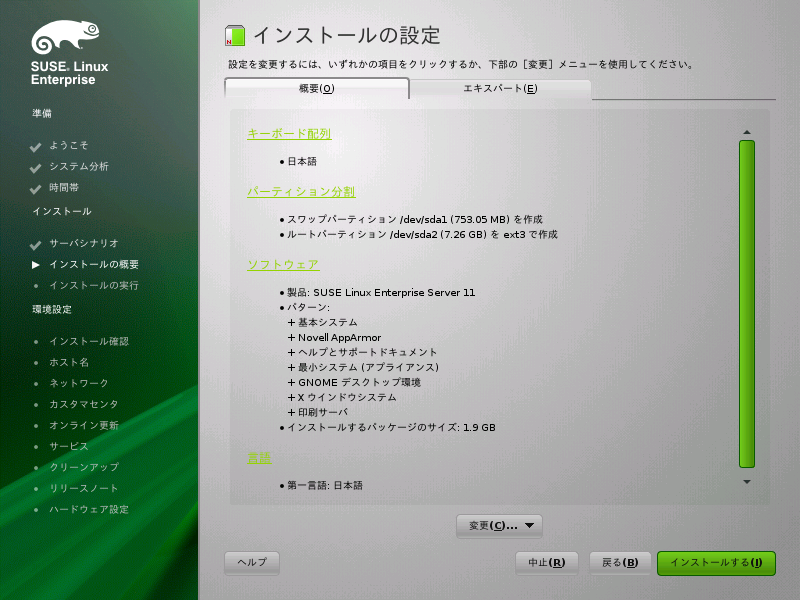Click sidebar step システム分析 text
This screenshot has height=600, width=800.
click(79, 166)
